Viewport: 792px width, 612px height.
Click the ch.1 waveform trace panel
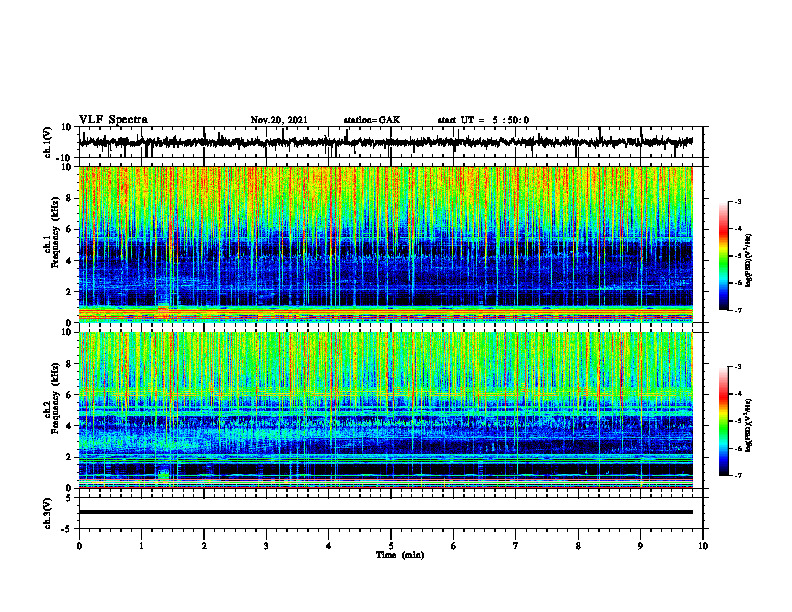coord(391,142)
